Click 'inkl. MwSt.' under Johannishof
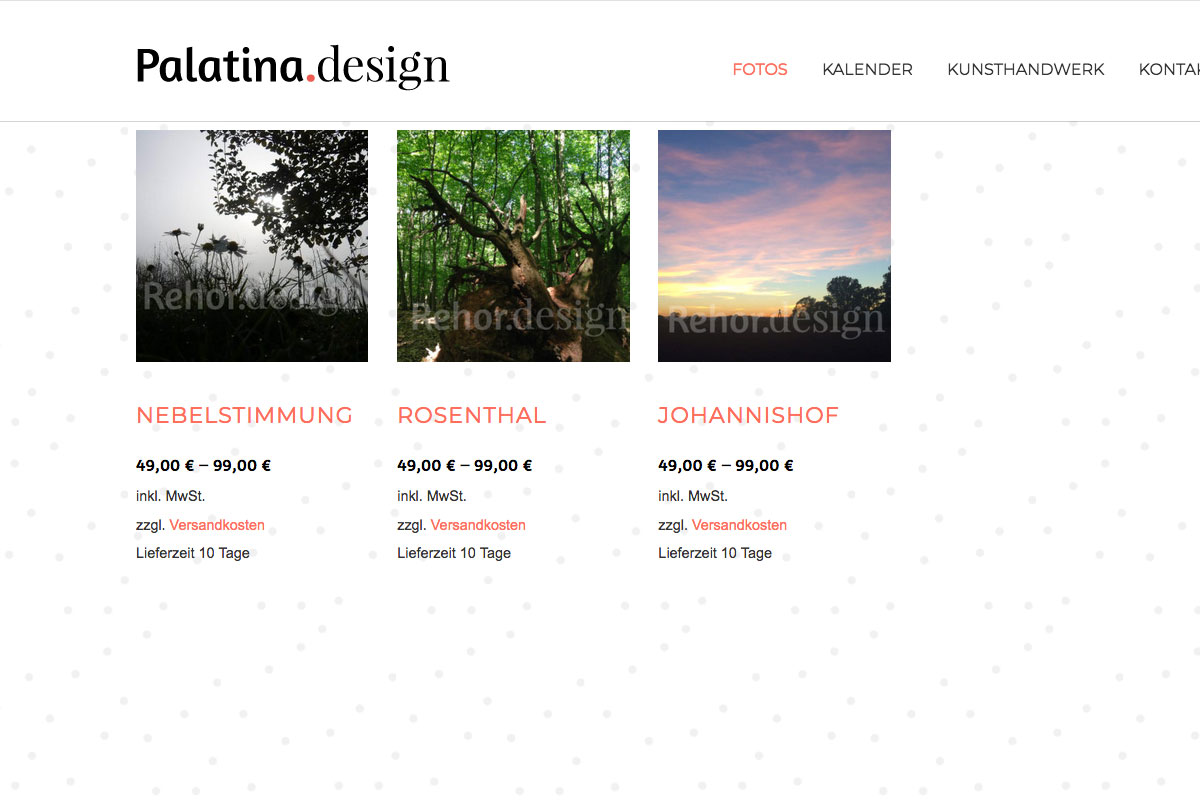This screenshot has height=800, width=1200. [693, 496]
